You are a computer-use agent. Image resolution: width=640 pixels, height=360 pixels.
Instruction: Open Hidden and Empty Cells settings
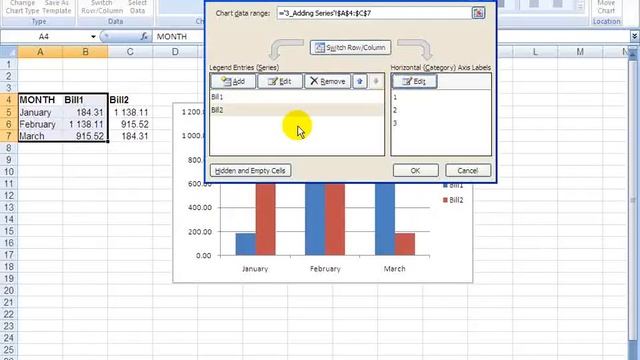[x=250, y=171]
